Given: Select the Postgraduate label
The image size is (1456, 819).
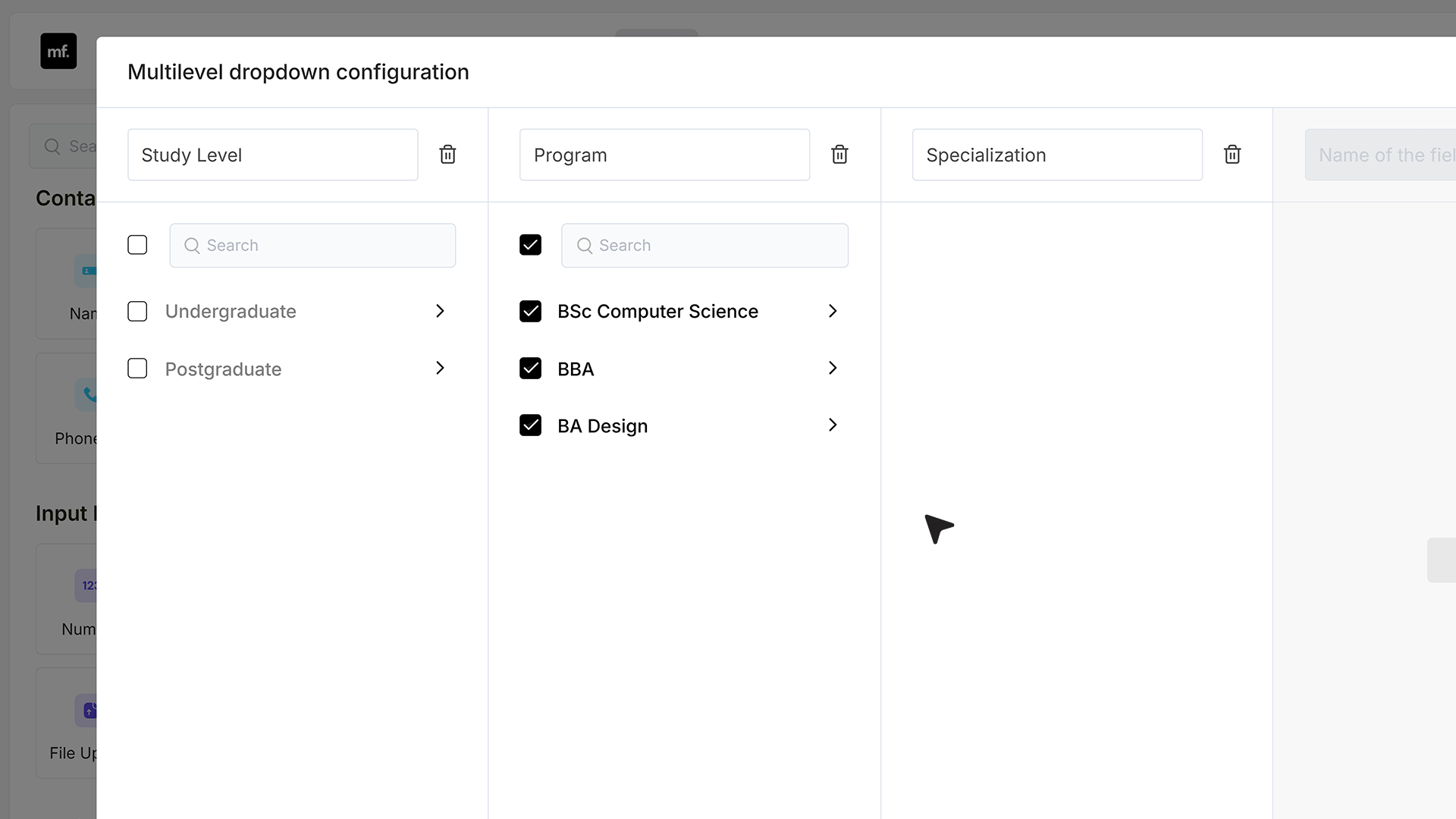Looking at the screenshot, I should tap(223, 369).
